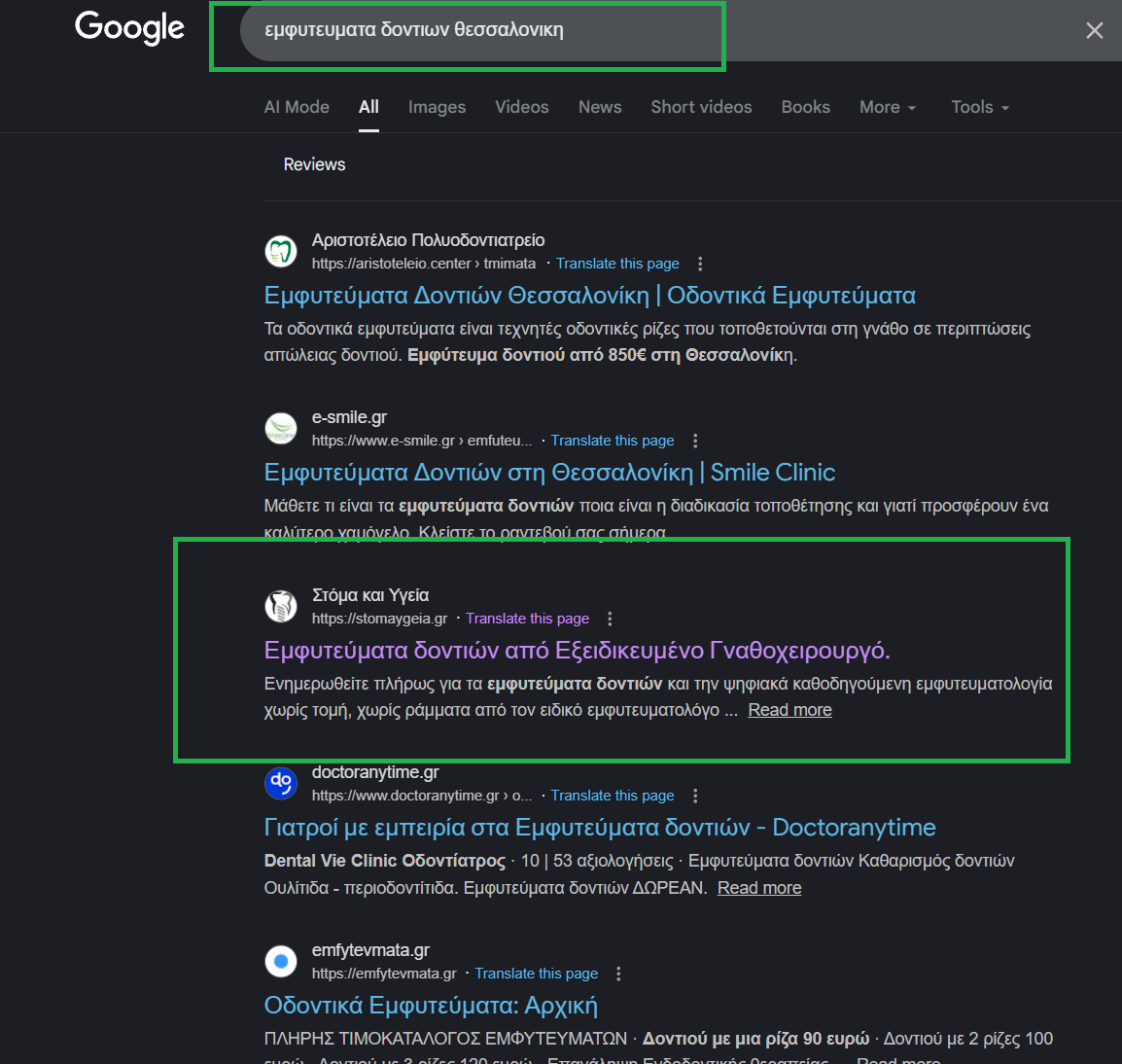Image resolution: width=1122 pixels, height=1064 pixels.
Task: Select the Short videos tab
Action: 701,107
